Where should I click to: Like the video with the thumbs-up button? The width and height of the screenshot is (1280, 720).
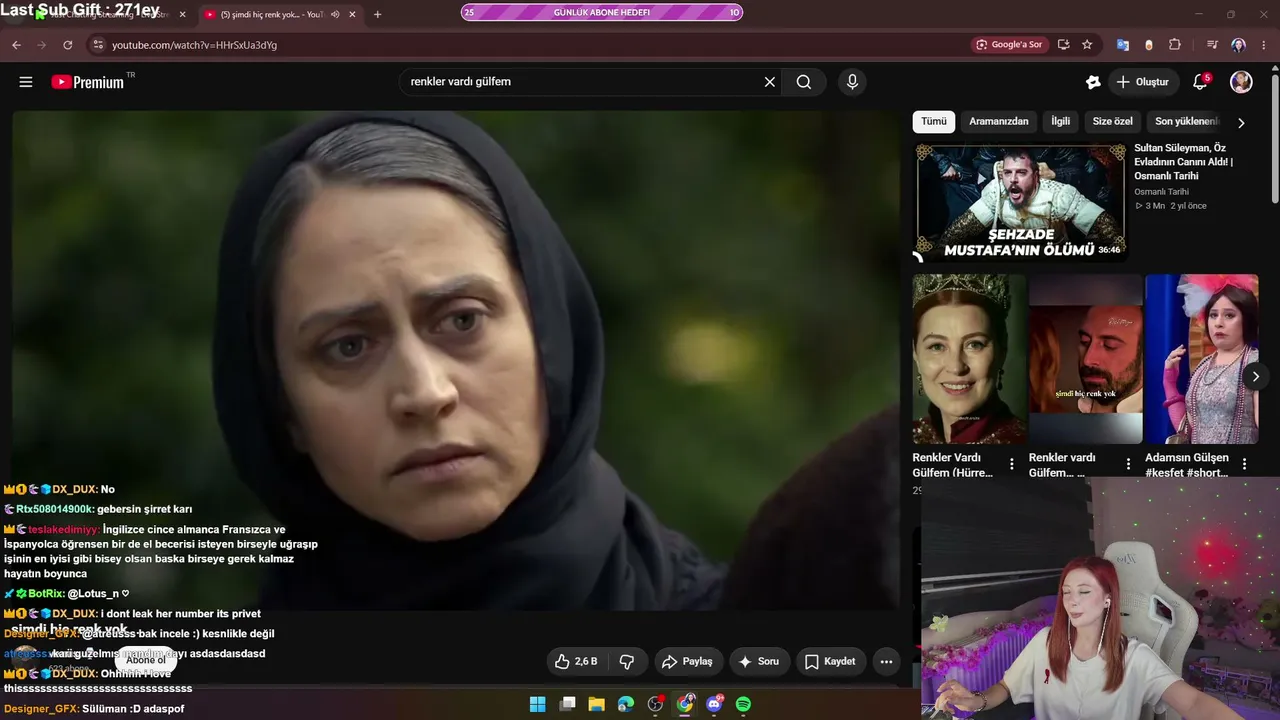coord(576,661)
